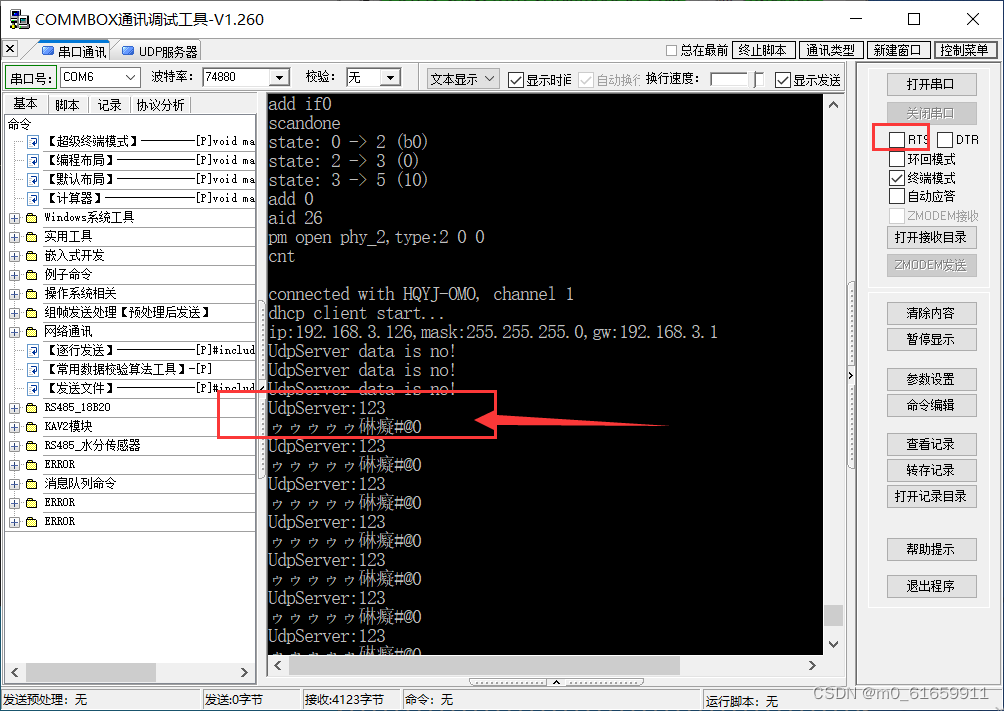The height and width of the screenshot is (711, 1004).
Task: Enable the 自动应答 checkbox
Action: 897,196
